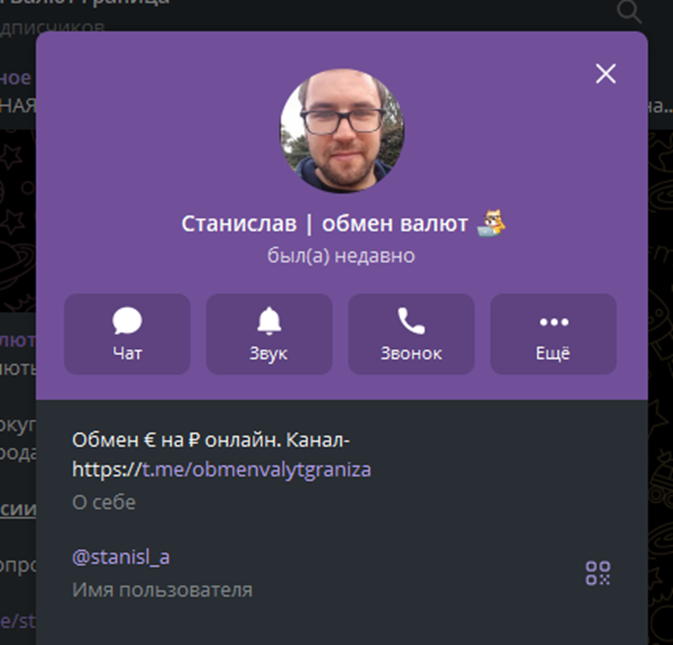Click the search magnifier icon in the header
Screen dimensions: 673x645
(x=628, y=12)
